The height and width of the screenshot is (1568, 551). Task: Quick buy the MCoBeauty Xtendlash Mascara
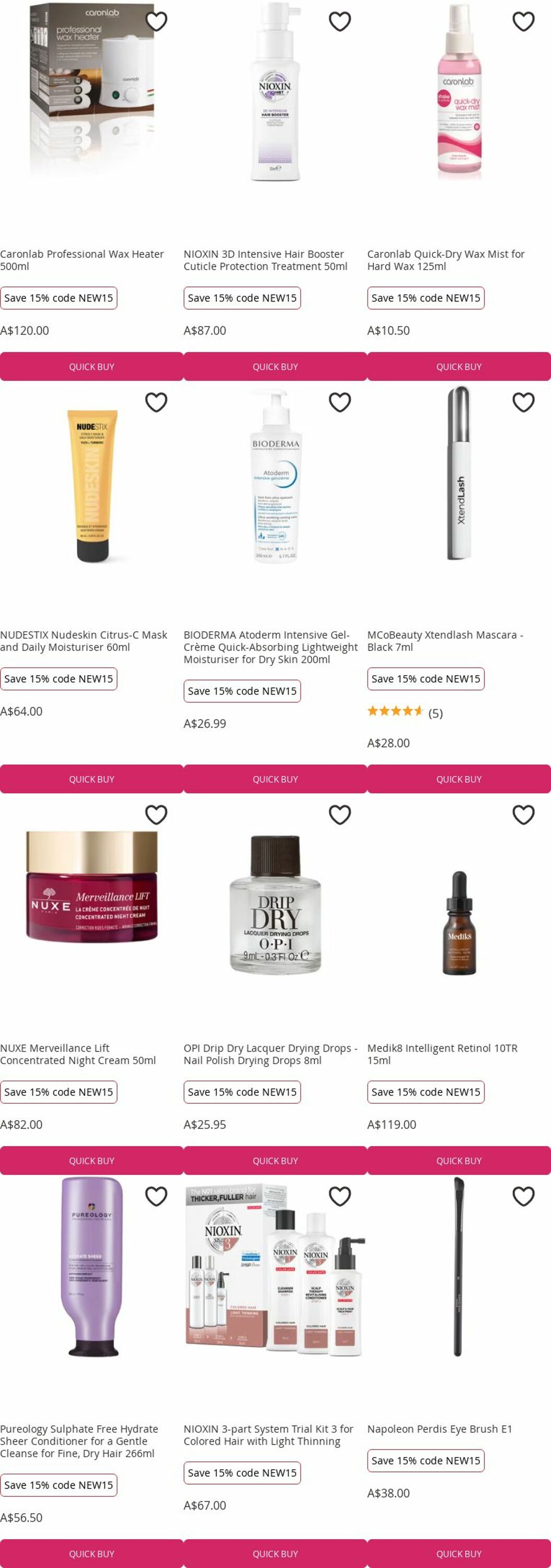coord(459,779)
